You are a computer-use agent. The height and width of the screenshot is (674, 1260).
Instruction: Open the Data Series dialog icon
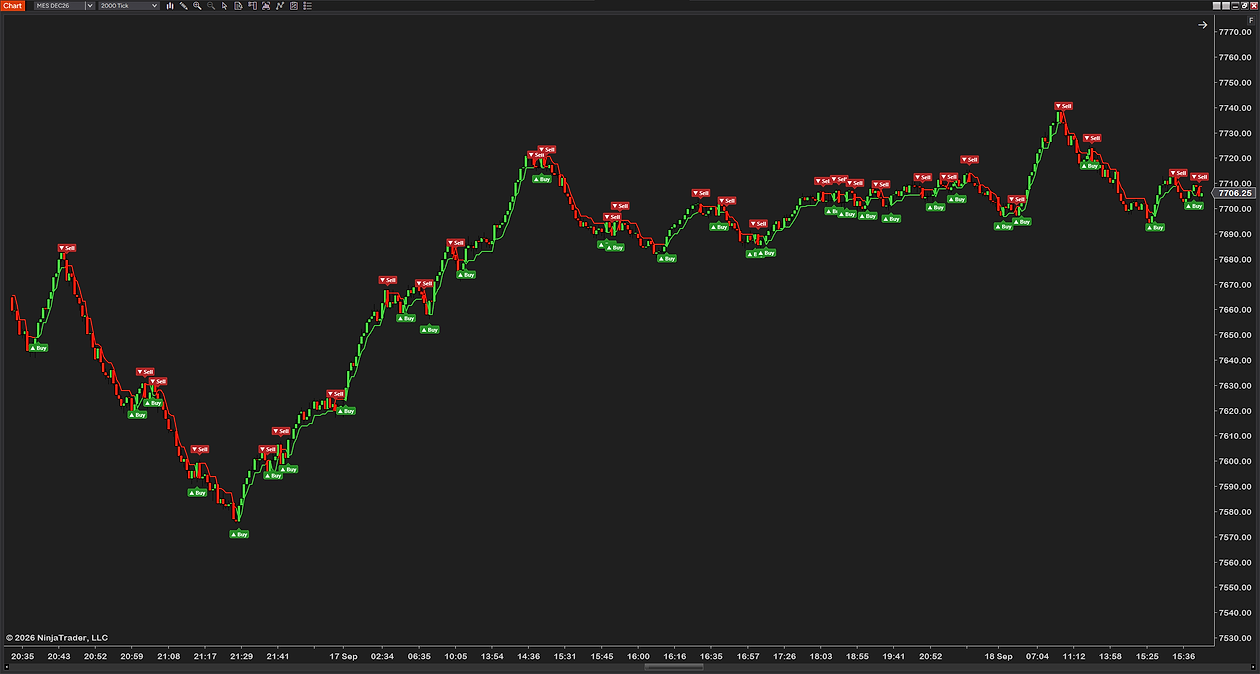coord(266,6)
